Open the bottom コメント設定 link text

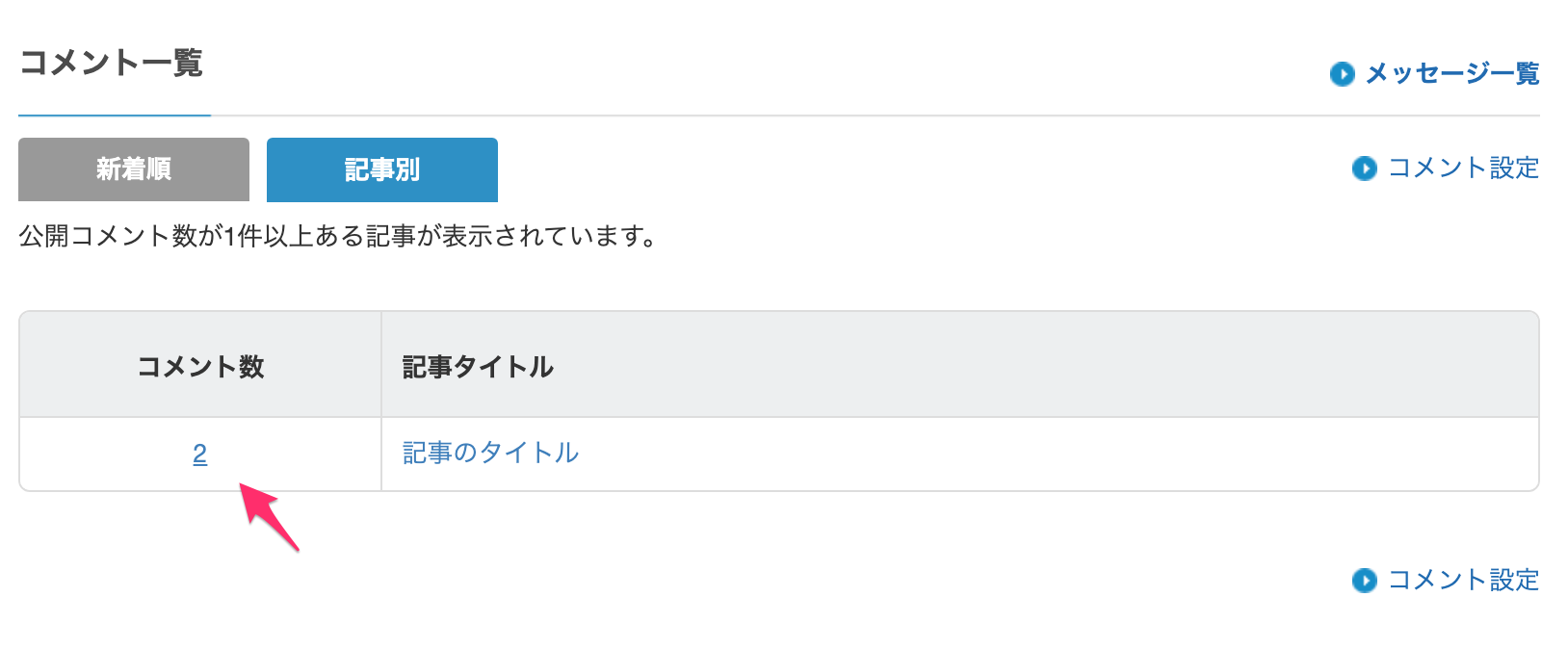coord(1463,581)
